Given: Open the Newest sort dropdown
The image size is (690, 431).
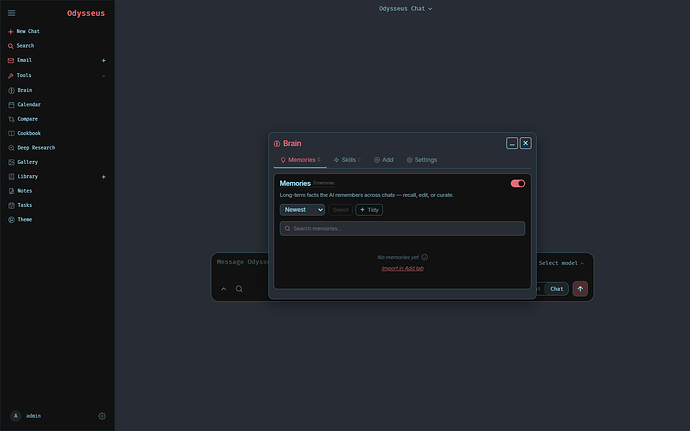Looking at the screenshot, I should [x=302, y=210].
